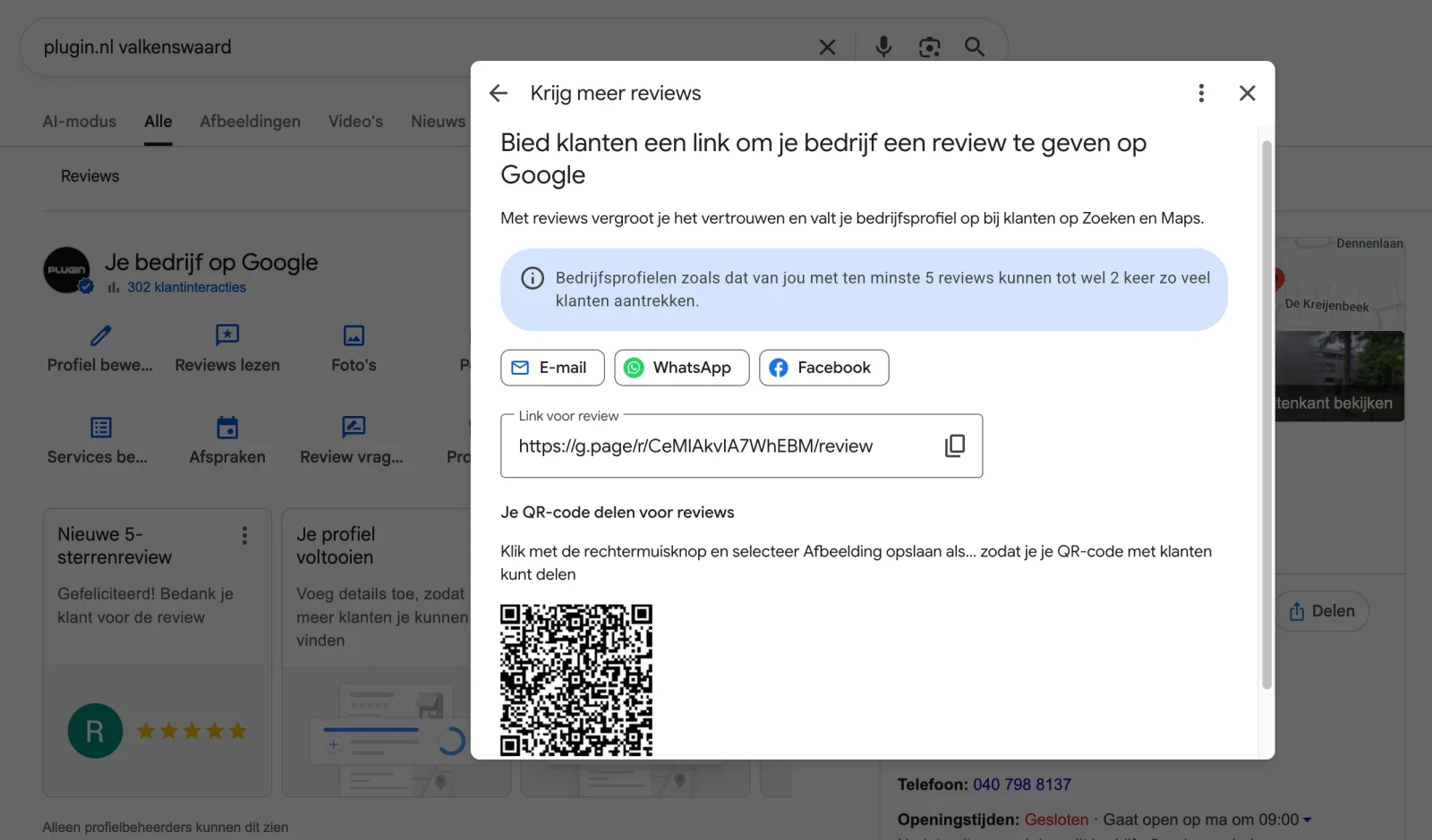The height and width of the screenshot is (840, 1432).
Task: Click the map thumbnail showing Dennenlaan
Action: (1340, 284)
